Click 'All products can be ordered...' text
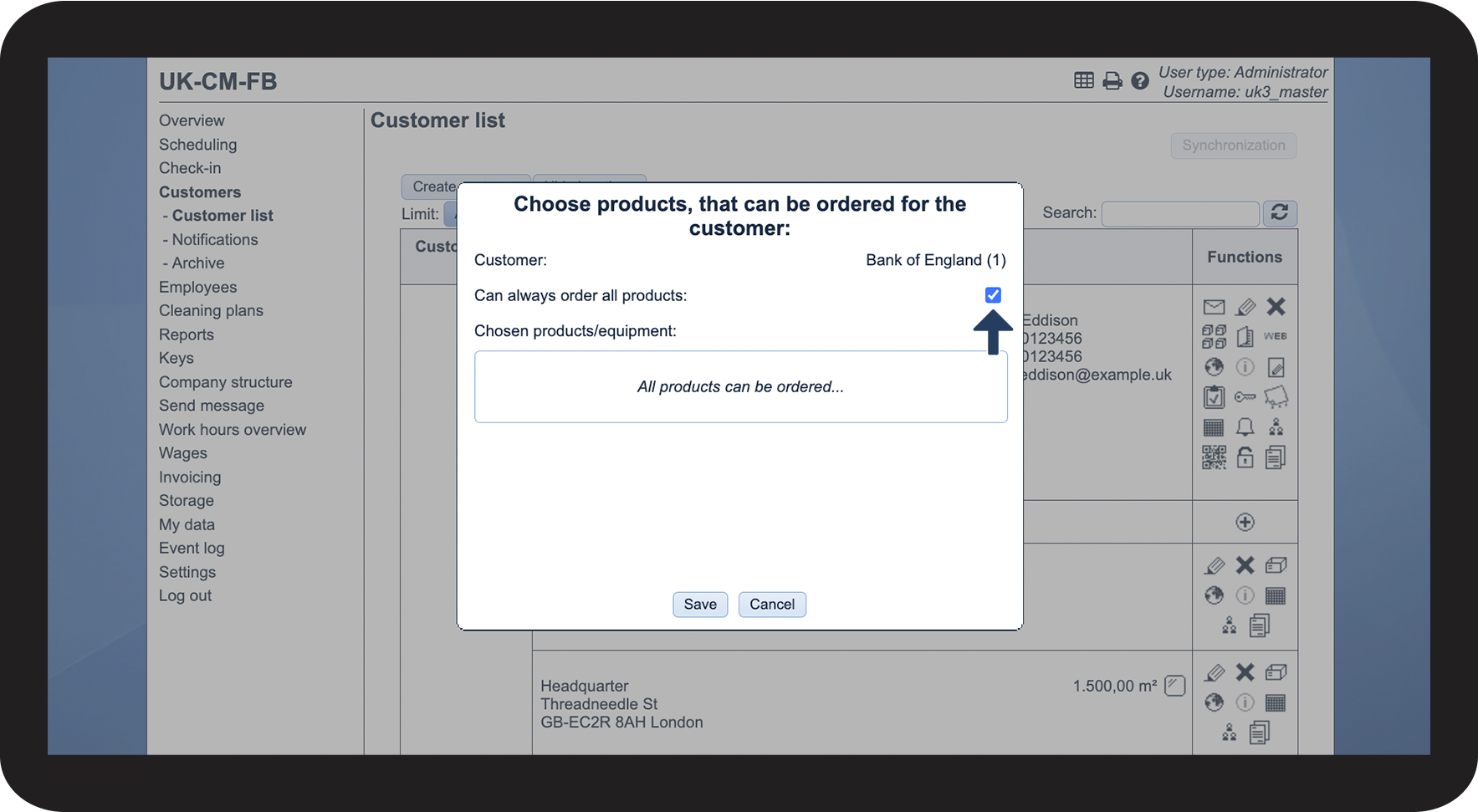 coord(740,387)
